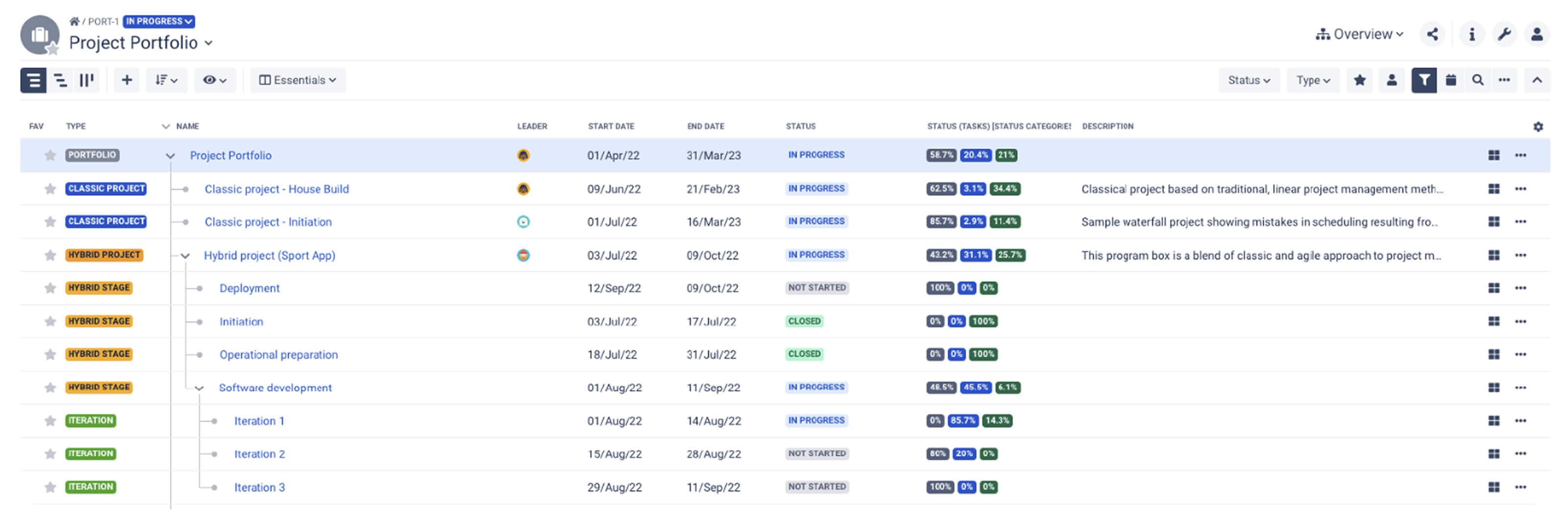The height and width of the screenshot is (521, 1568).
Task: Click the plus add item button
Action: (126, 80)
